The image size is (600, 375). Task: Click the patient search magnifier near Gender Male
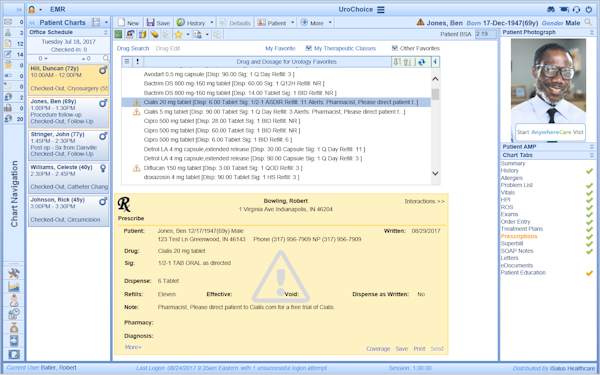[x=588, y=23]
